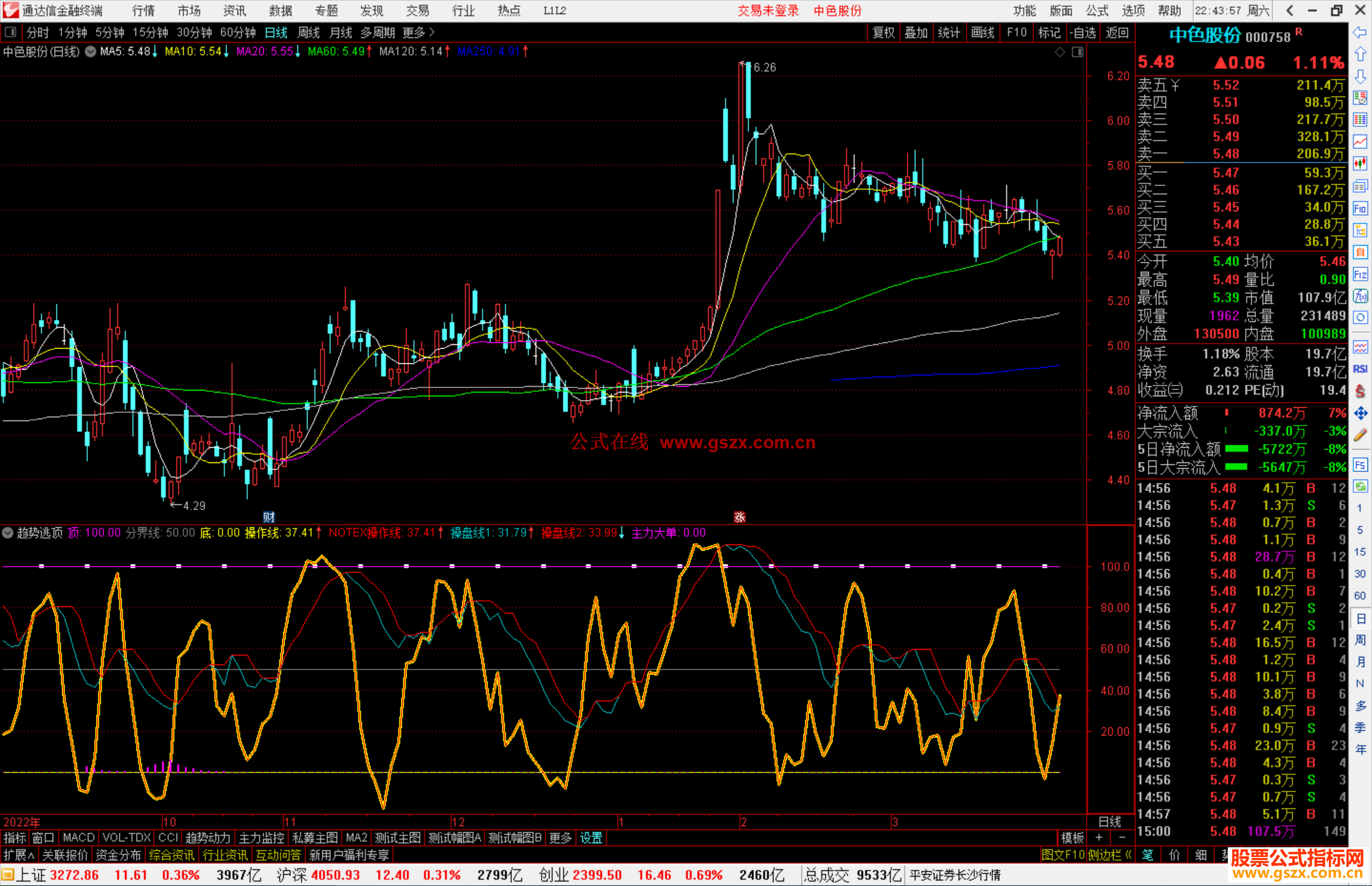Expand 更多 timeframe options
The height and width of the screenshot is (886, 1372).
[419, 32]
